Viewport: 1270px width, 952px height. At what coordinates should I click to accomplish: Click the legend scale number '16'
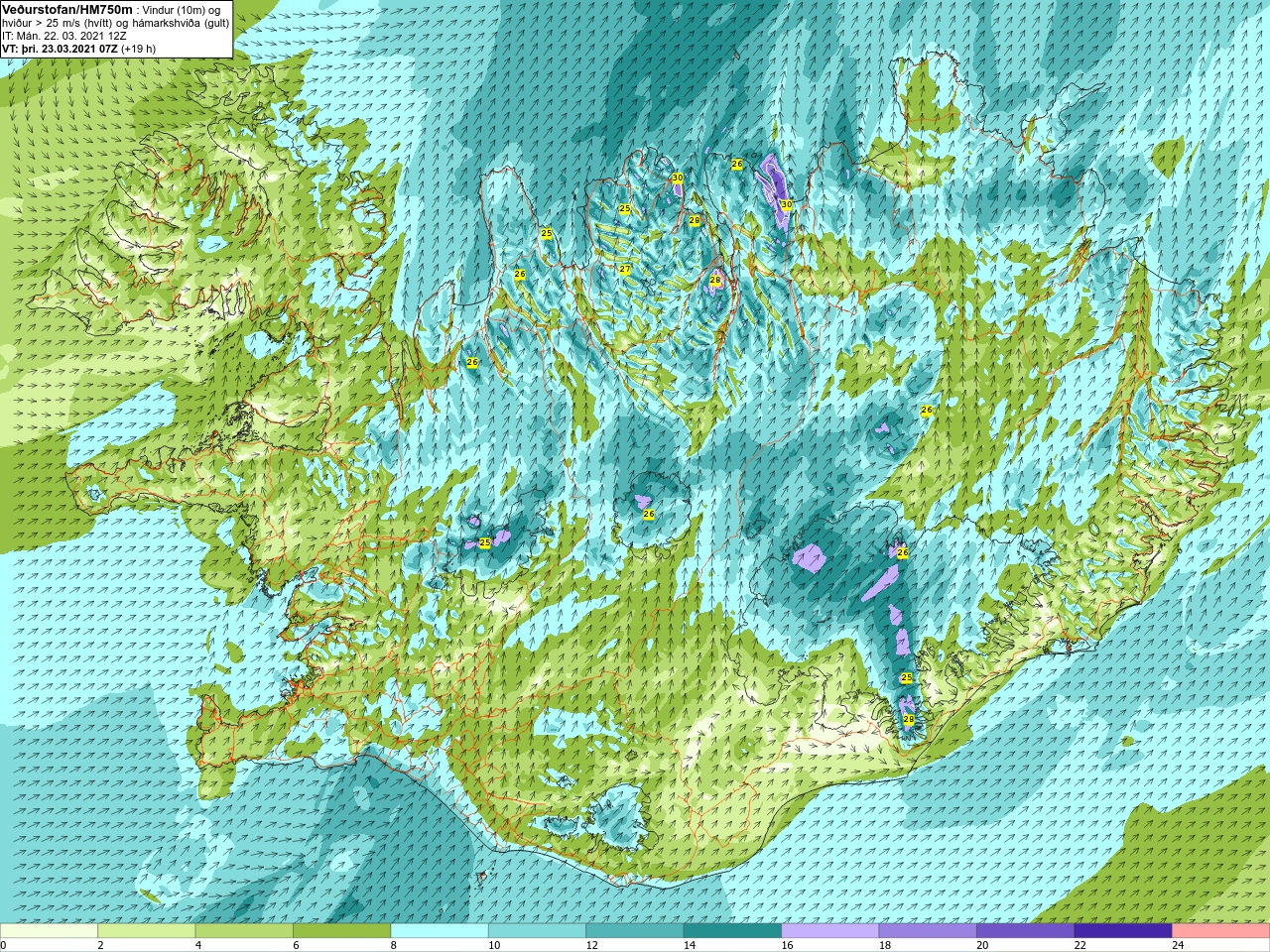coord(787,945)
